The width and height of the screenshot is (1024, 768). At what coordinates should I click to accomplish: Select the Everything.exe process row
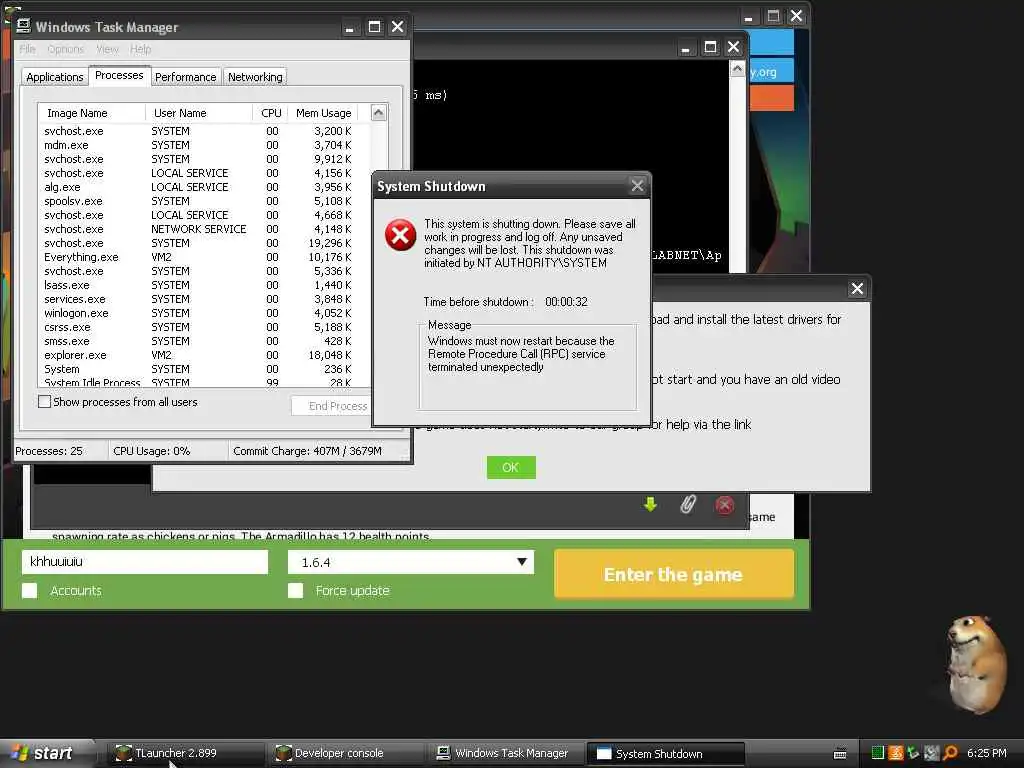point(204,257)
